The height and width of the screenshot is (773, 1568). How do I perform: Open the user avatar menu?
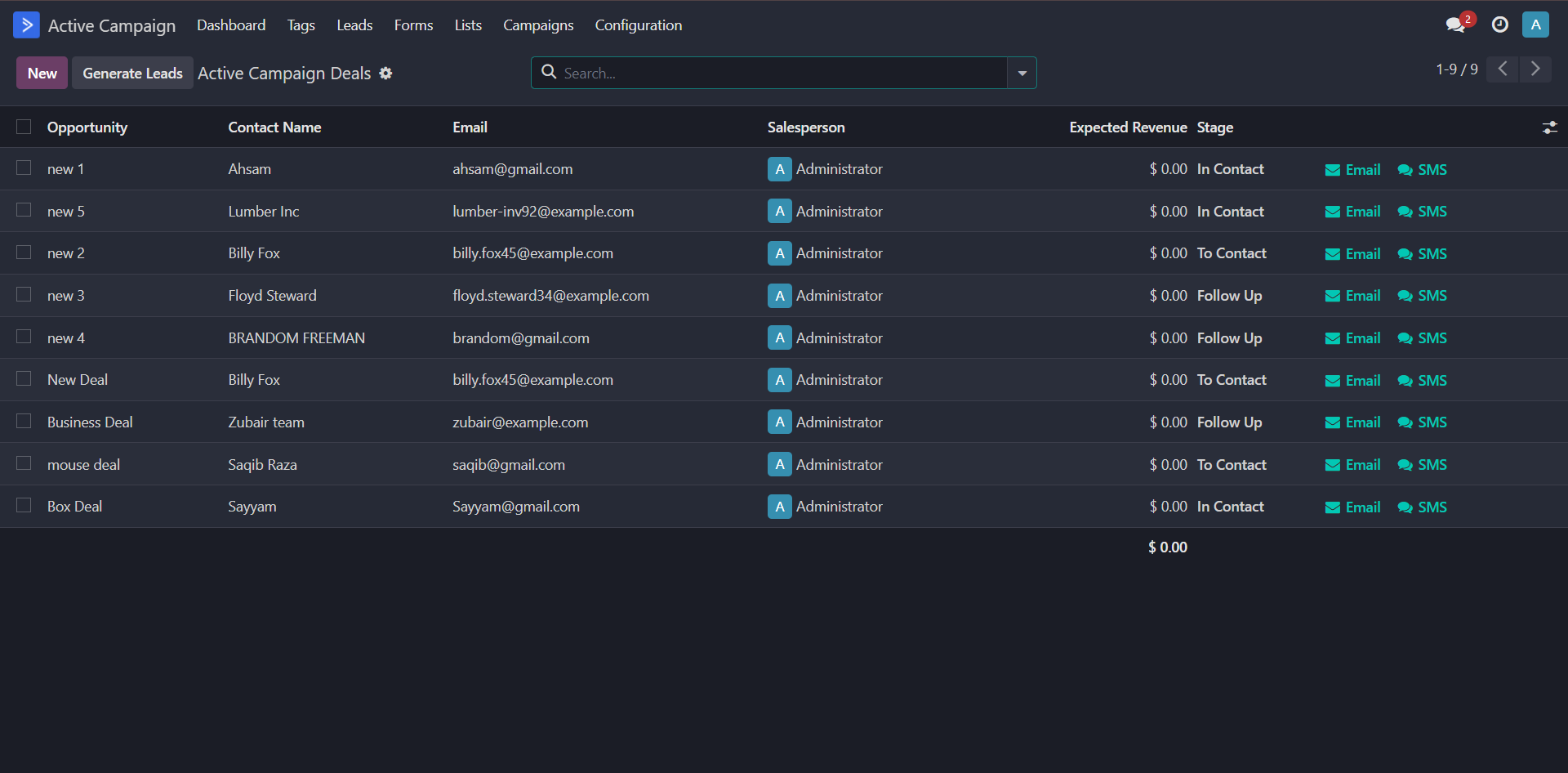[1535, 25]
